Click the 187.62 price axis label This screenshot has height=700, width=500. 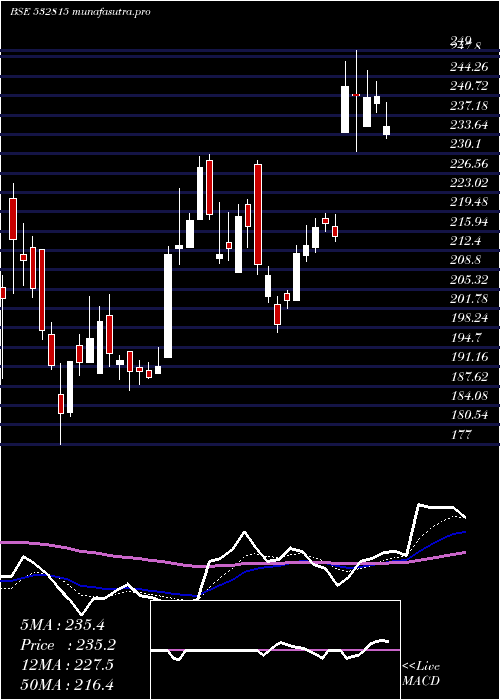tap(470, 377)
